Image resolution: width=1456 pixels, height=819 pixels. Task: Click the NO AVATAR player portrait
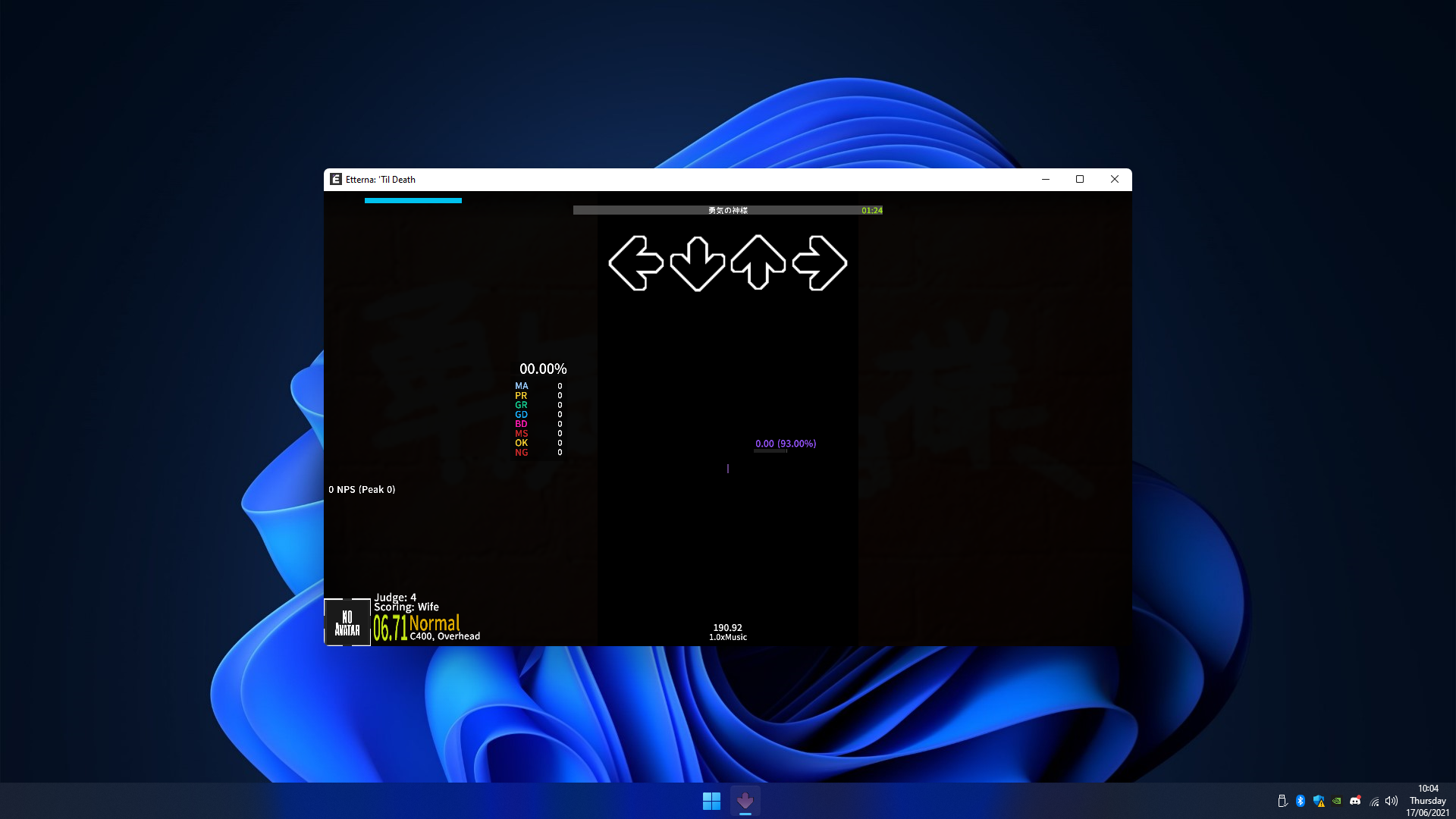(x=347, y=622)
